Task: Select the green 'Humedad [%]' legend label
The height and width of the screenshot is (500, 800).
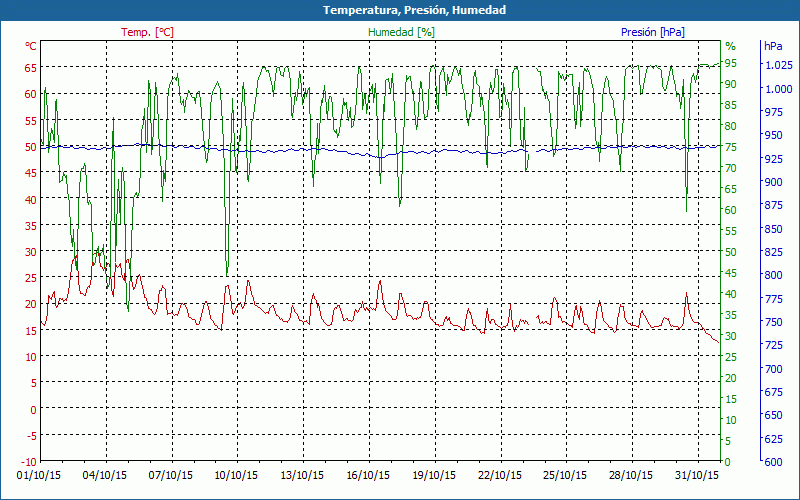Action: (x=402, y=32)
